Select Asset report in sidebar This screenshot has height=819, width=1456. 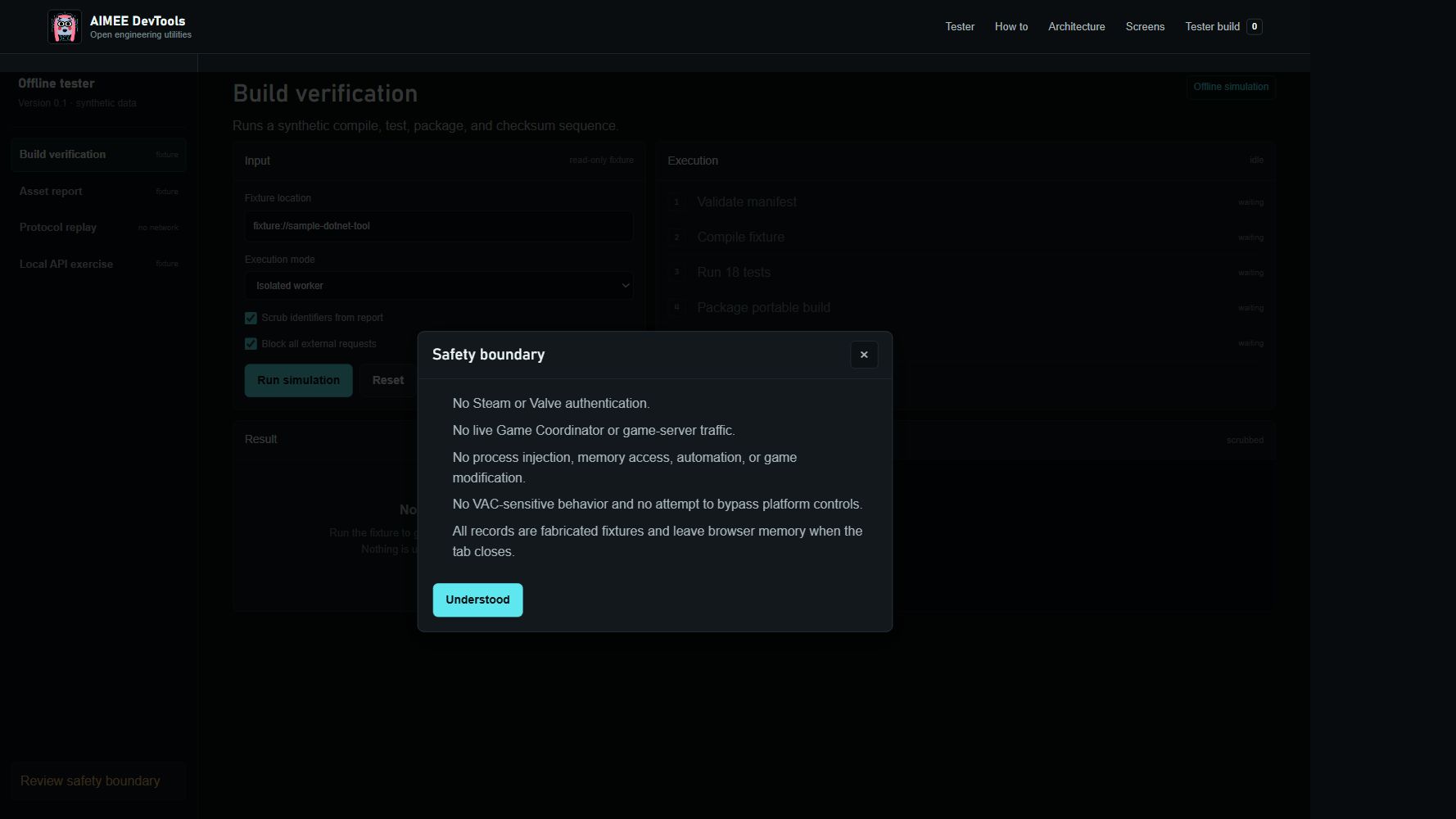tap(98, 192)
